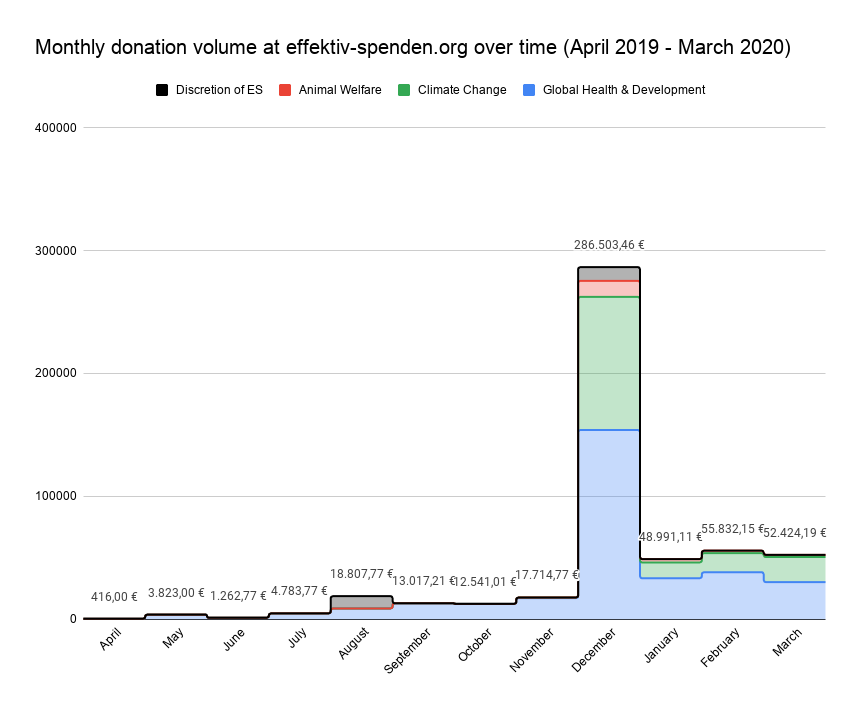
Task: Select the September x-axis label
Action: (412, 655)
